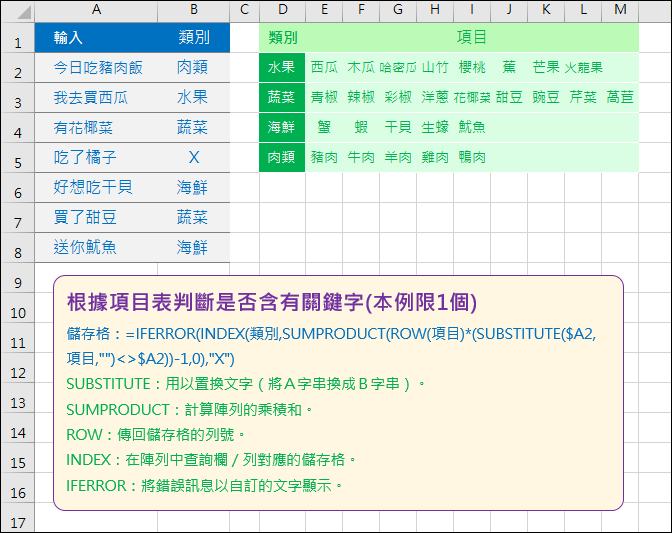Viewport: 672px width, 533px height.
Task: Select column M header
Action: (620, 10)
